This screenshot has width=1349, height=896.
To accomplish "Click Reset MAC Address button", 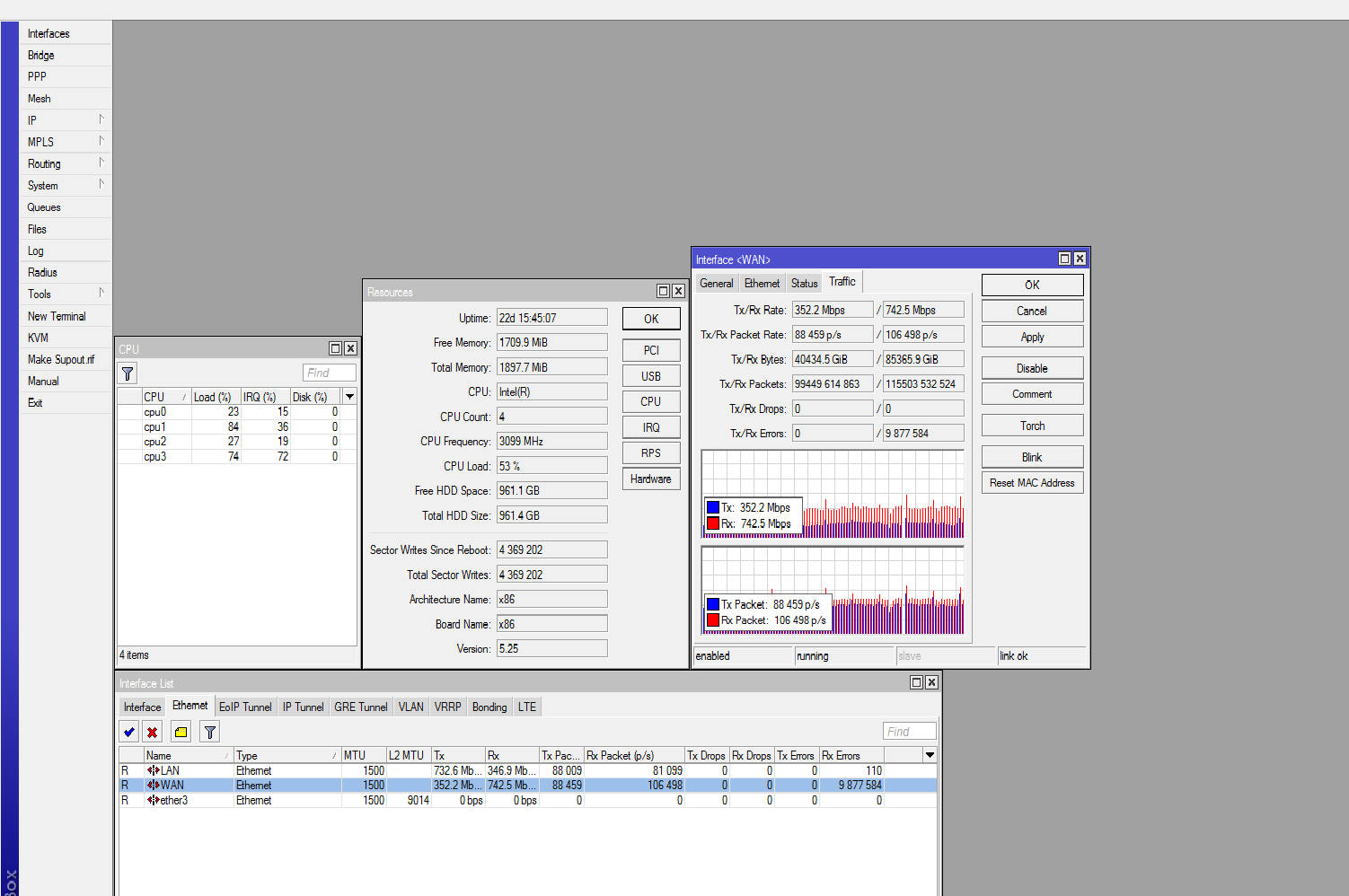I will [x=1032, y=482].
